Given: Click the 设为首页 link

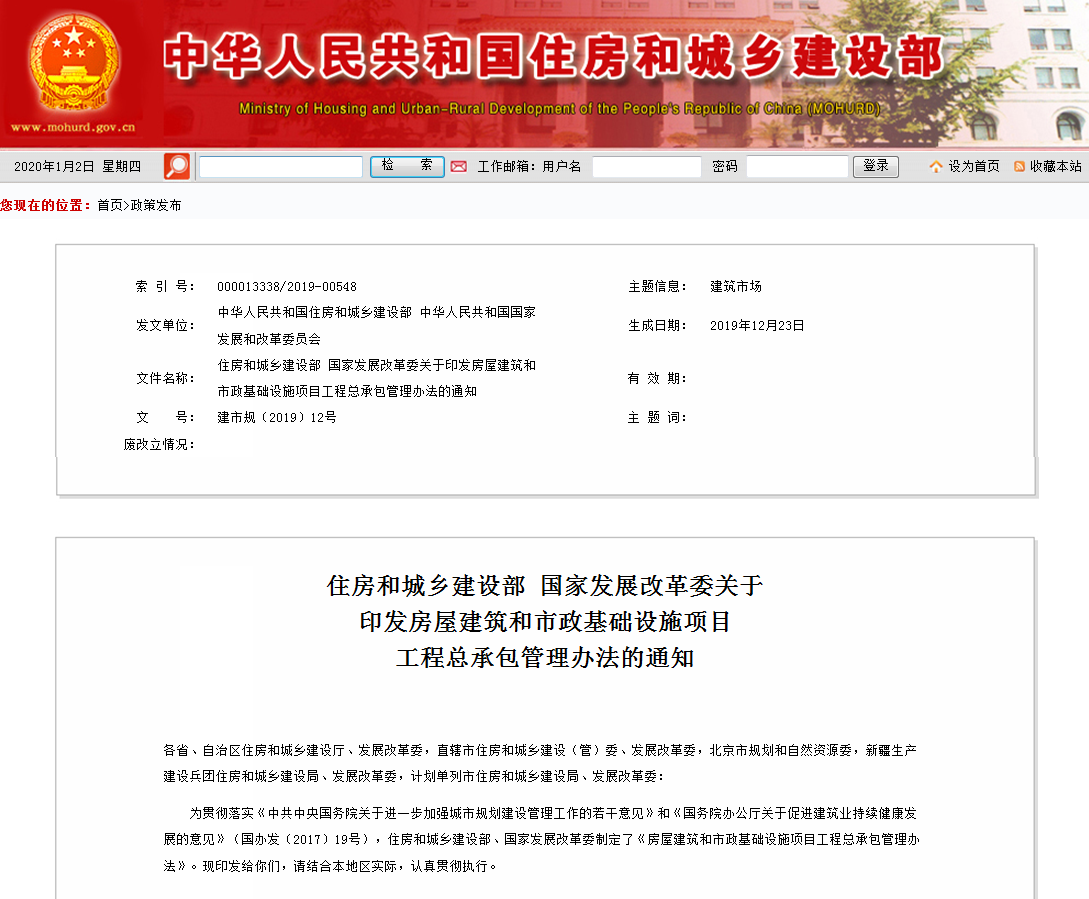Looking at the screenshot, I should (974, 167).
